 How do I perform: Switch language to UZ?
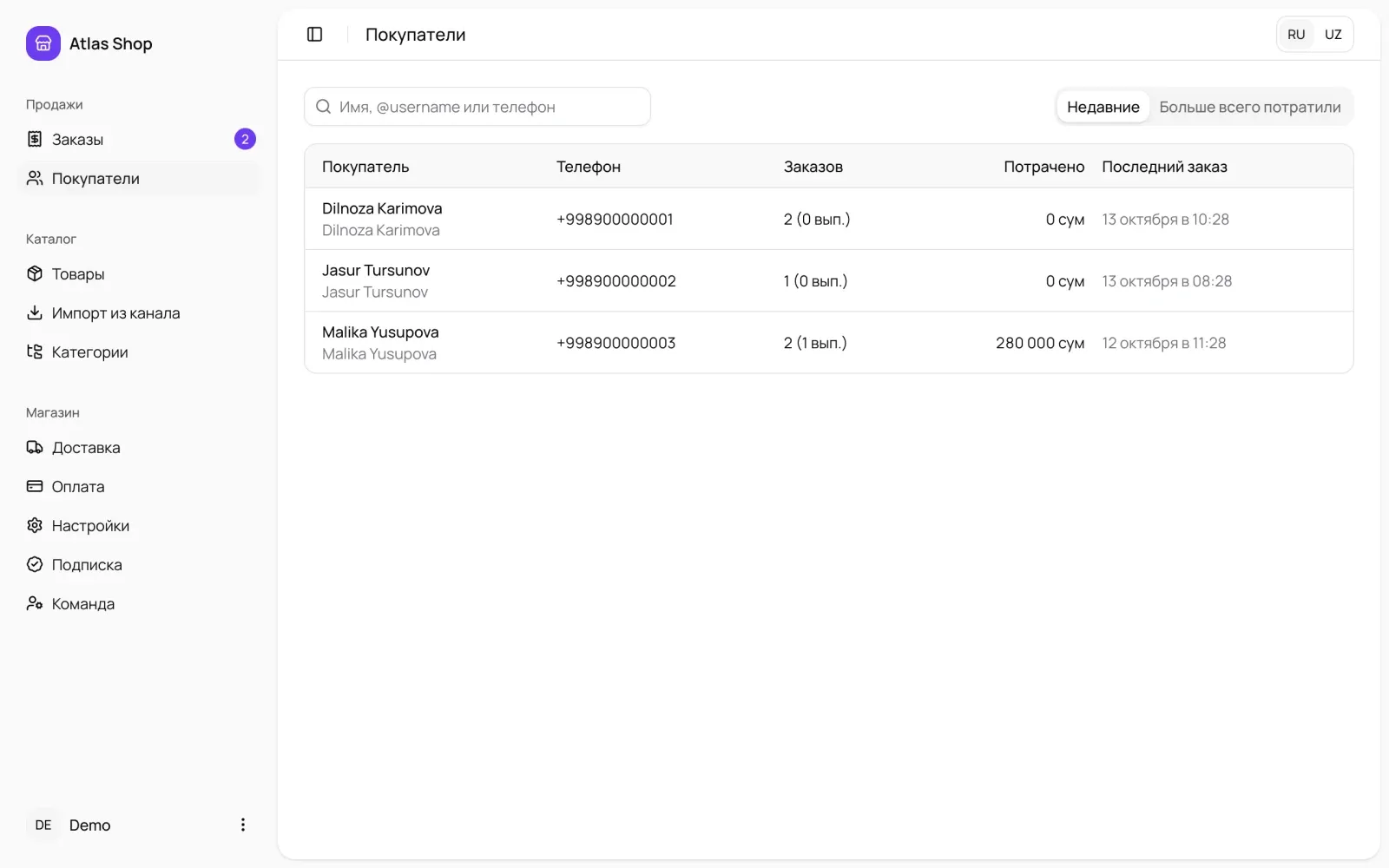(x=1333, y=35)
